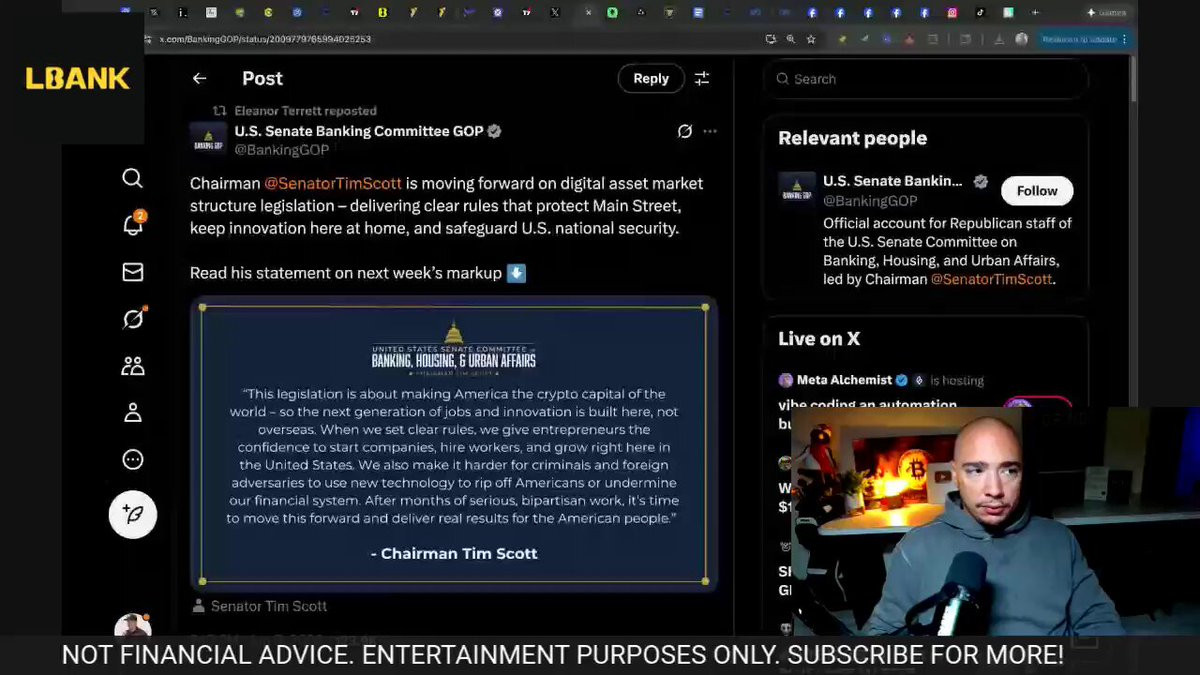Open @SenatorTimScott mention in the post text
This screenshot has width=1200, height=675.
333,184
